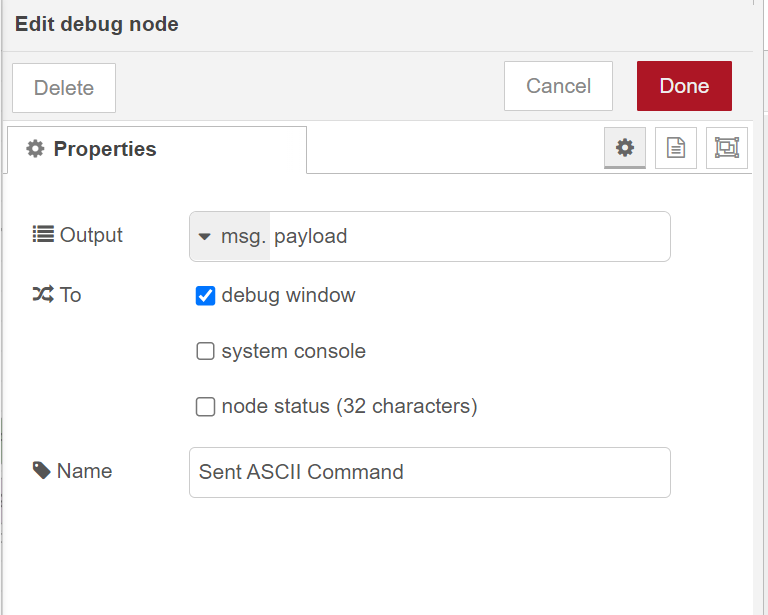Disable the debug window checkbox

pos(206,296)
